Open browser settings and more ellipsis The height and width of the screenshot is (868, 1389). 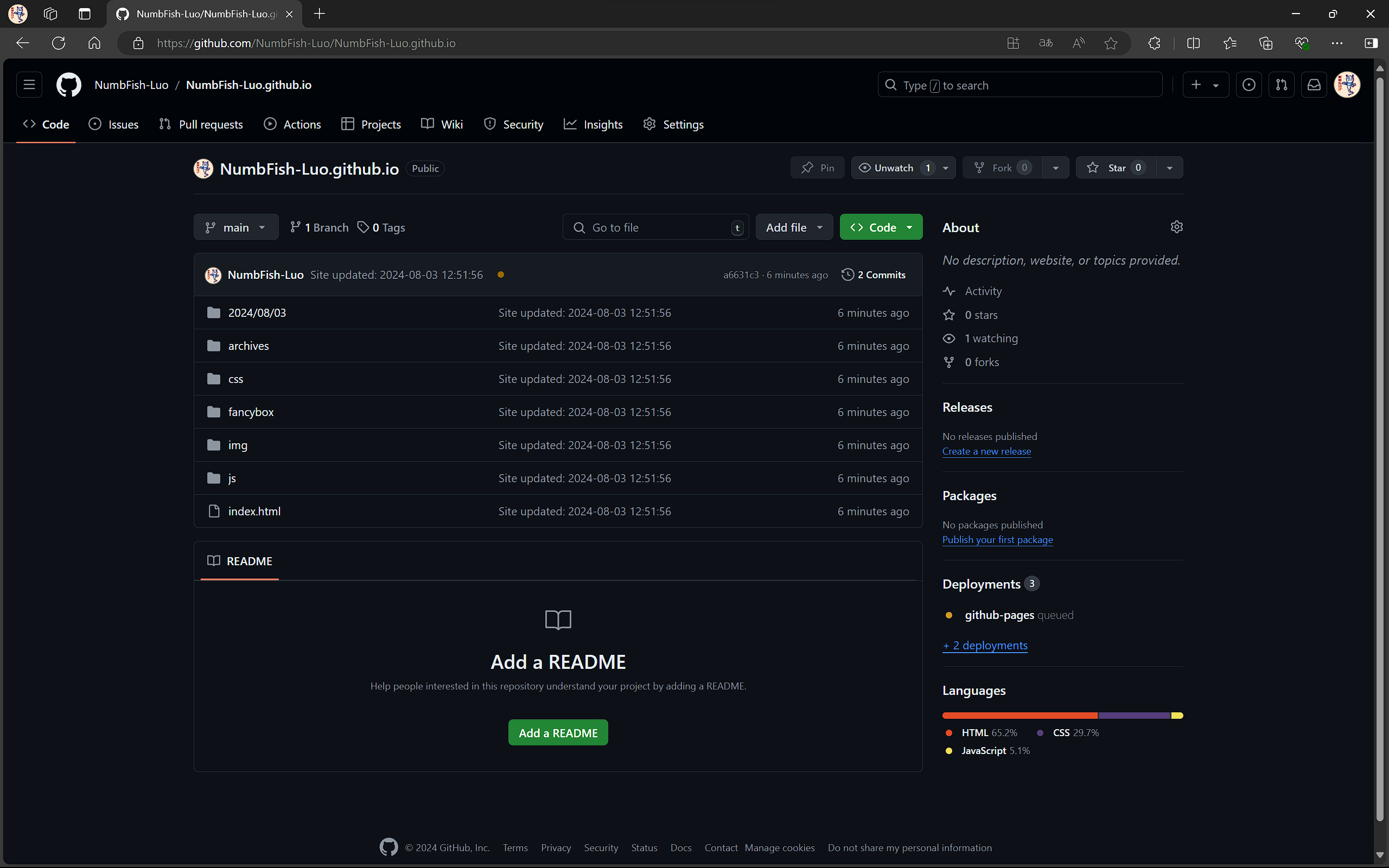[1337, 43]
